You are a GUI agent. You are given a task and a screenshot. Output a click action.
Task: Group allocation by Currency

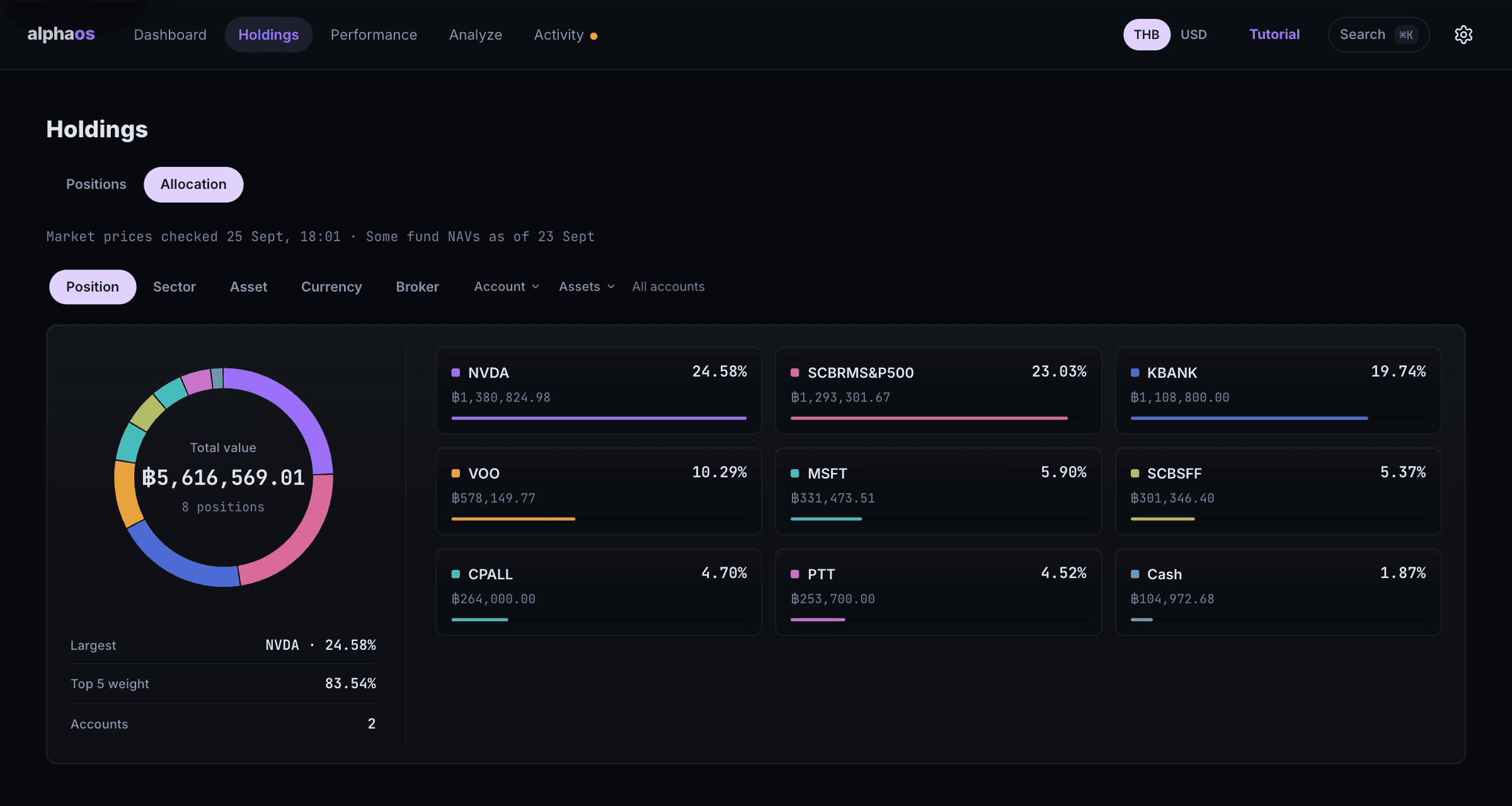pyautogui.click(x=331, y=287)
